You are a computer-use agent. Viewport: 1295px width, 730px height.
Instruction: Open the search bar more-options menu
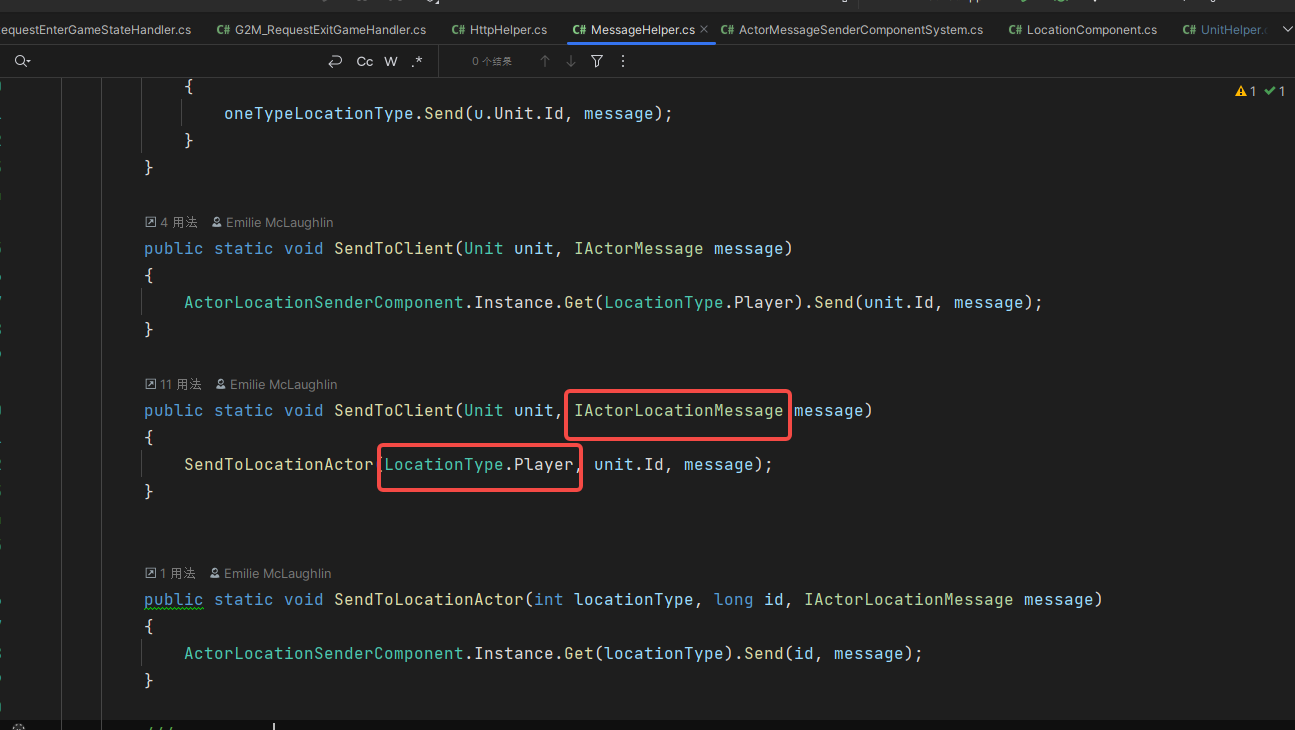623,62
